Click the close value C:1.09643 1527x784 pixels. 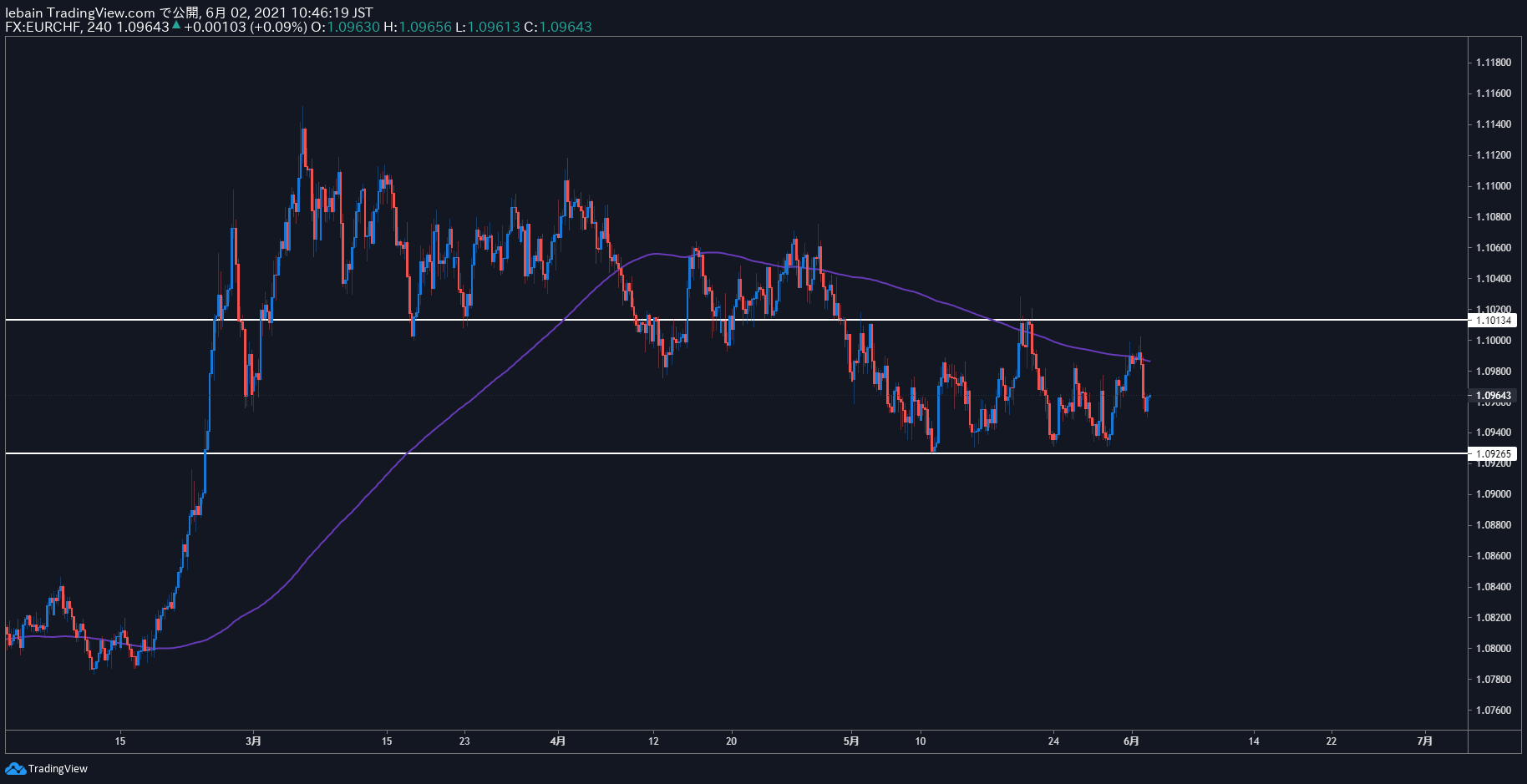pos(558,27)
